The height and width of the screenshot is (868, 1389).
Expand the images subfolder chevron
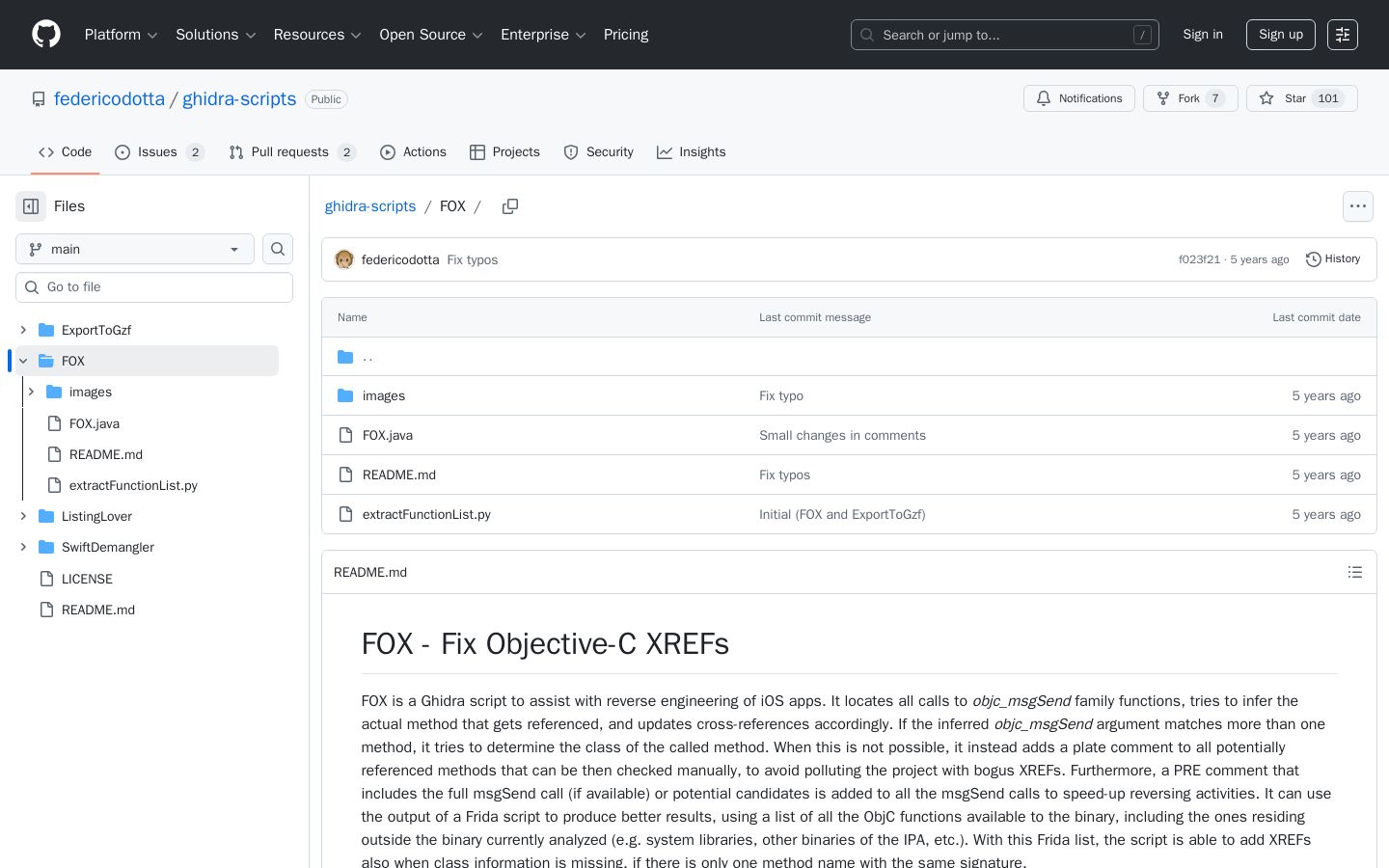click(31, 392)
